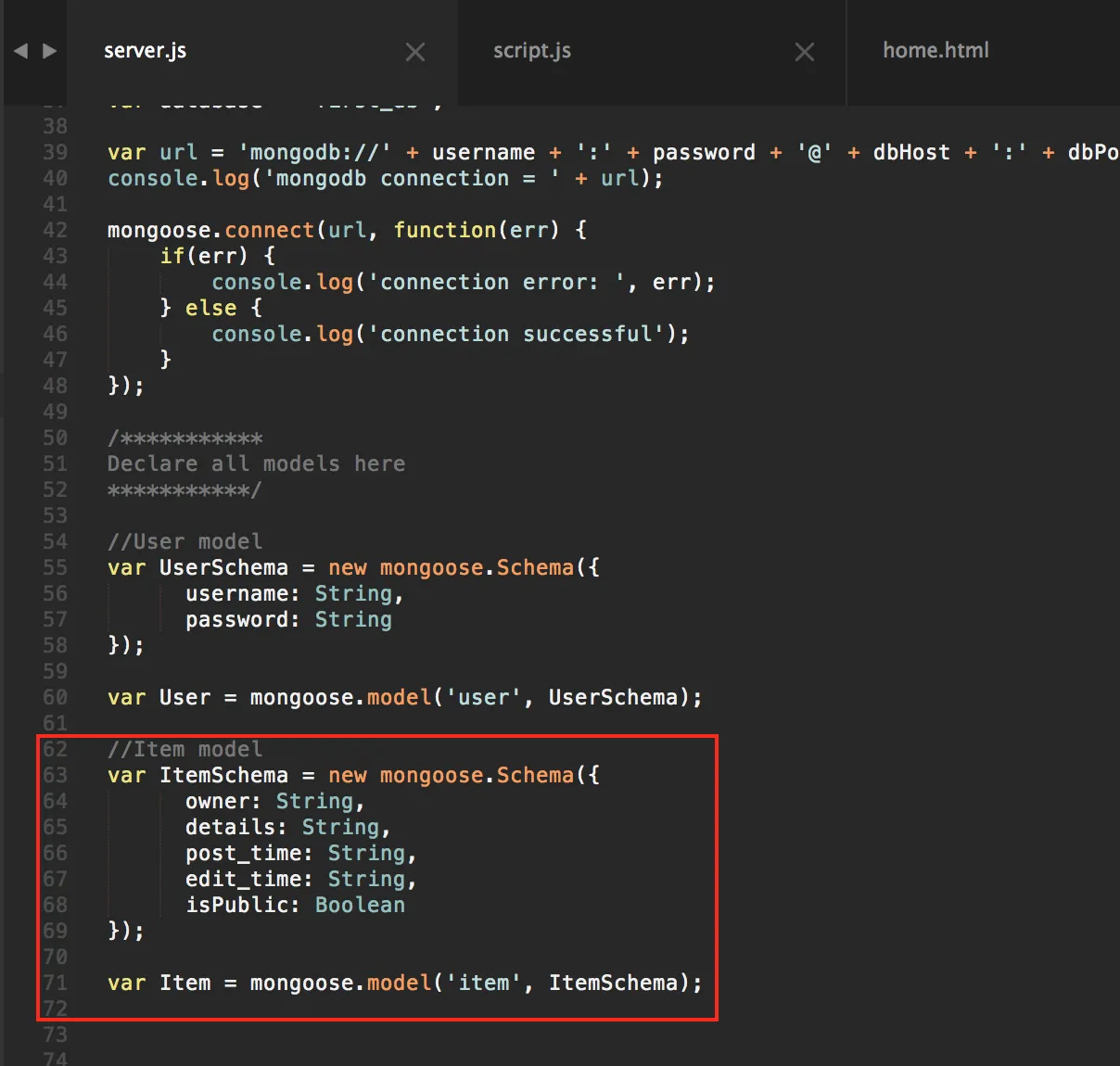This screenshot has width=1120, height=1066.
Task: Click the 'edit_time: String,' field
Action: [x=301, y=879]
